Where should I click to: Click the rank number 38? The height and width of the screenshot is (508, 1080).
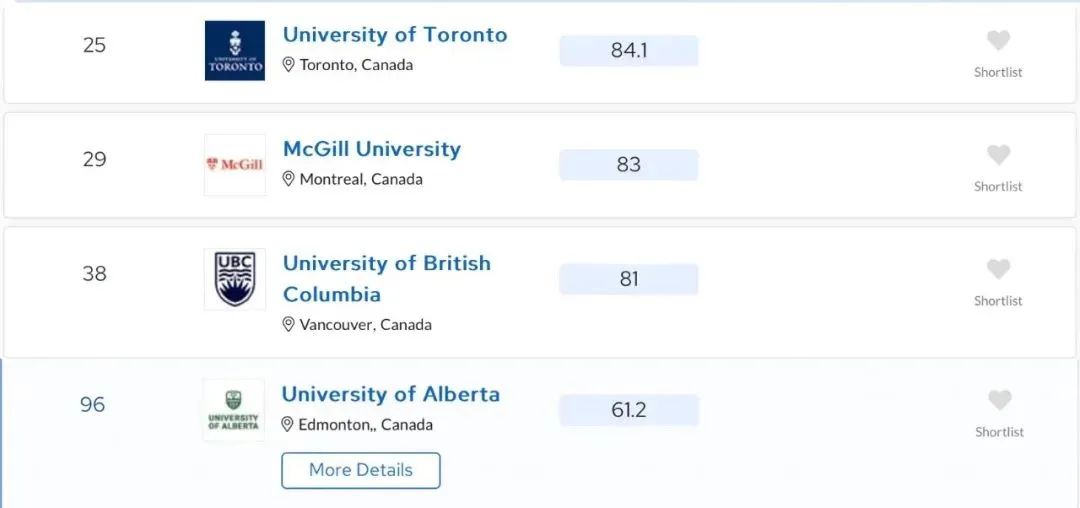click(x=94, y=274)
